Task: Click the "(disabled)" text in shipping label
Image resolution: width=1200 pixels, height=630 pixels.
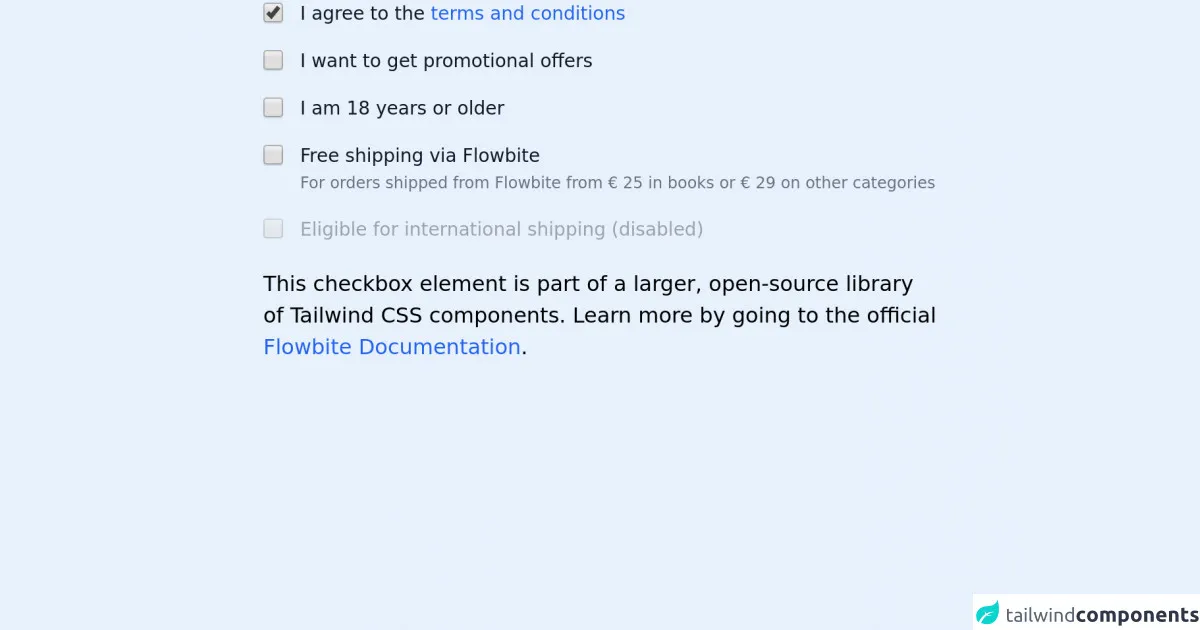Action: coord(657,229)
